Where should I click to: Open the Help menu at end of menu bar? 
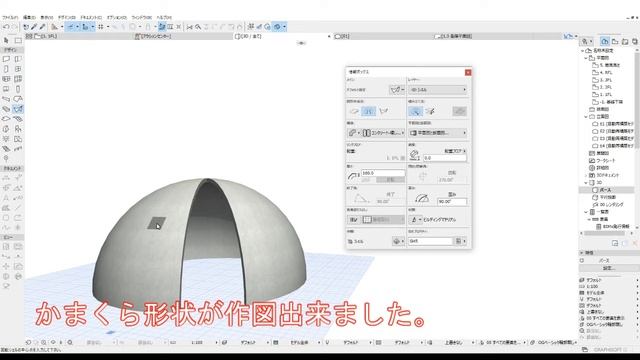pyautogui.click(x=164, y=18)
